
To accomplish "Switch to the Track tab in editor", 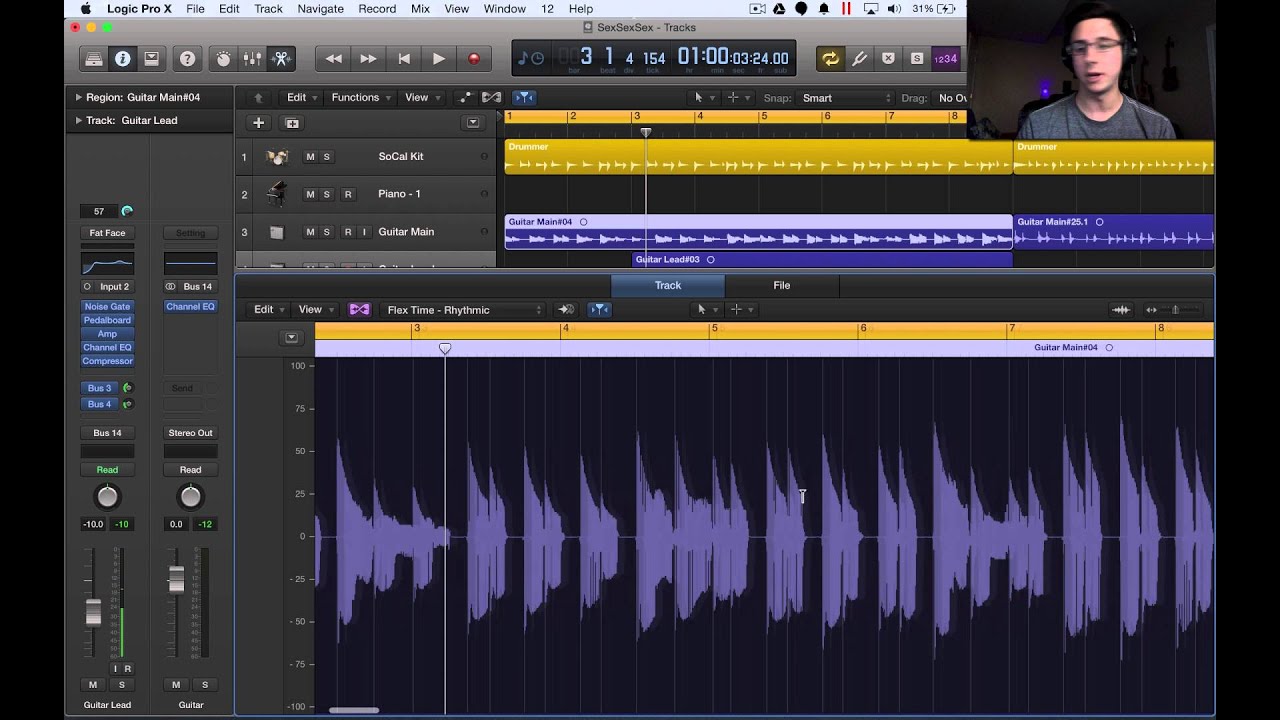I will (668, 286).
